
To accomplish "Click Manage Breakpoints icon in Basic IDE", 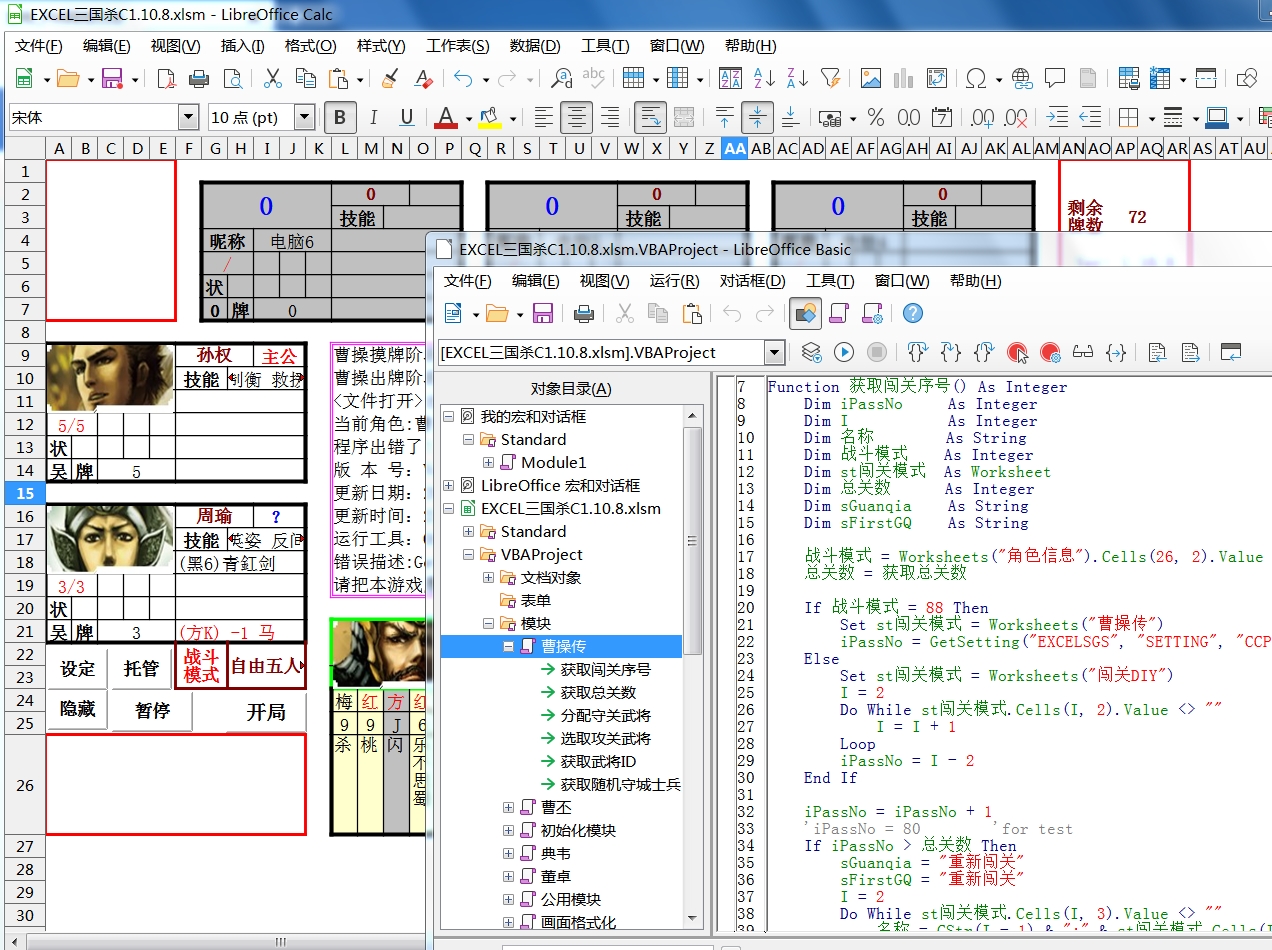I will click(x=1050, y=352).
